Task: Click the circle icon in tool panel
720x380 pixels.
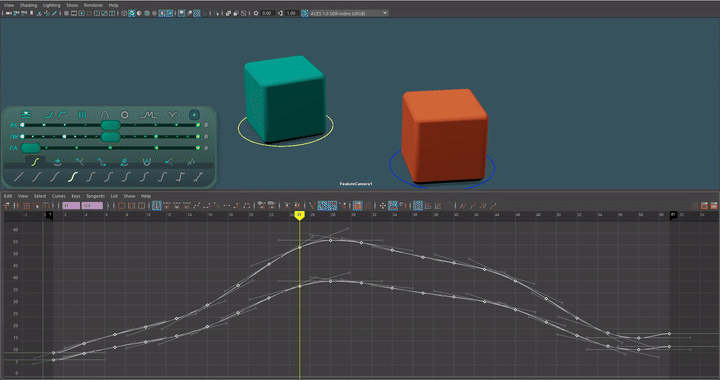Action: (124, 114)
